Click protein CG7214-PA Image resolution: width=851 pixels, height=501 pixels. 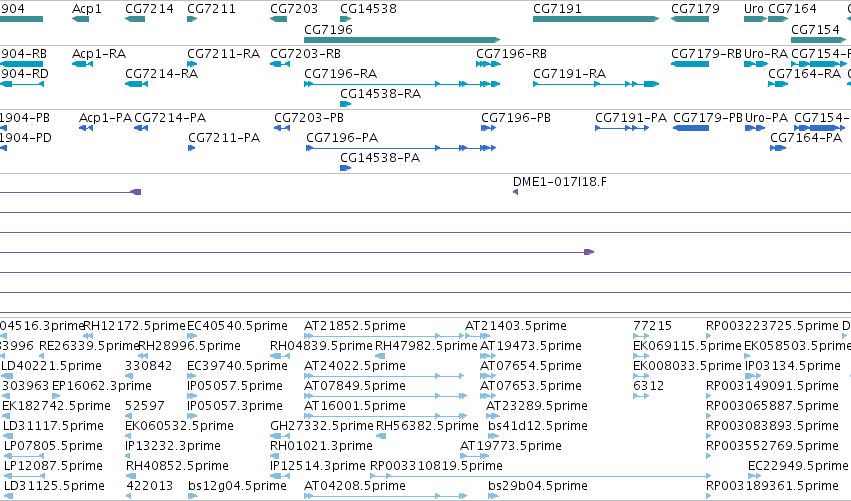point(170,118)
